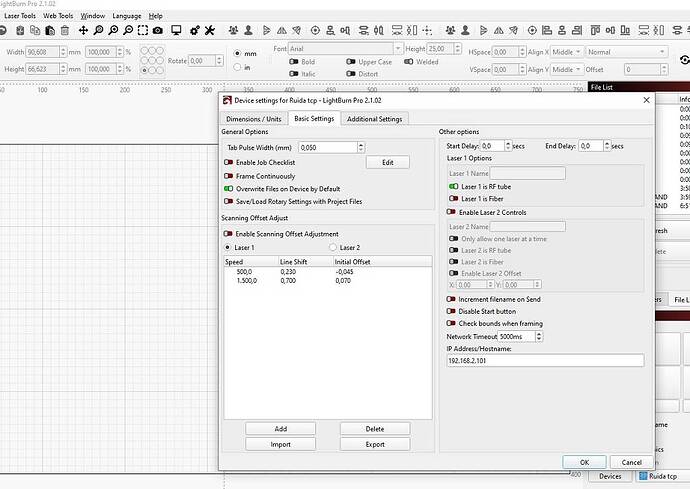Viewport: 690px width, 489px height.
Task: Enable Scanning Offset Adjustment switch
Action: [228, 234]
